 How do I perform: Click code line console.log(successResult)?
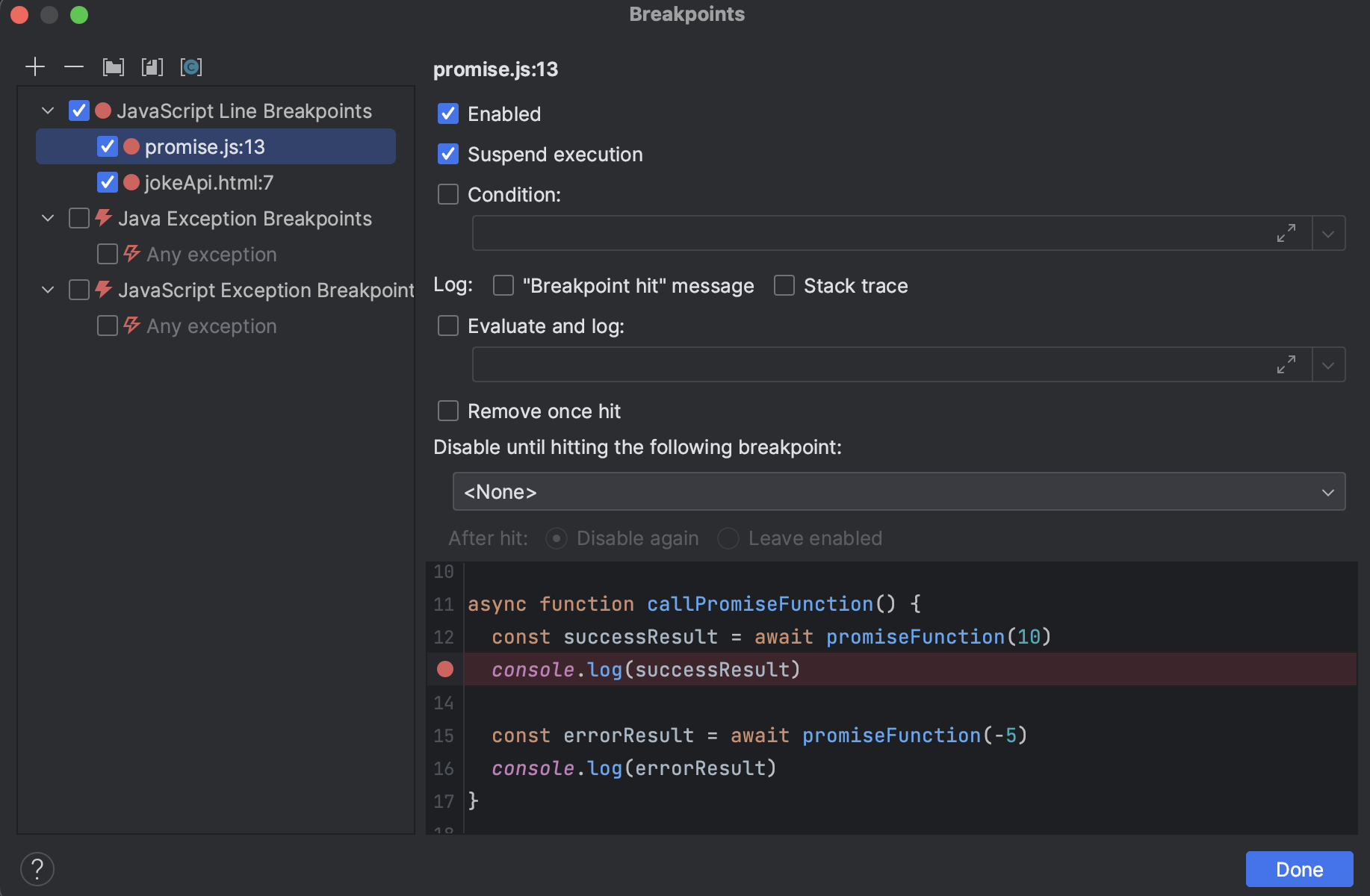(x=646, y=670)
